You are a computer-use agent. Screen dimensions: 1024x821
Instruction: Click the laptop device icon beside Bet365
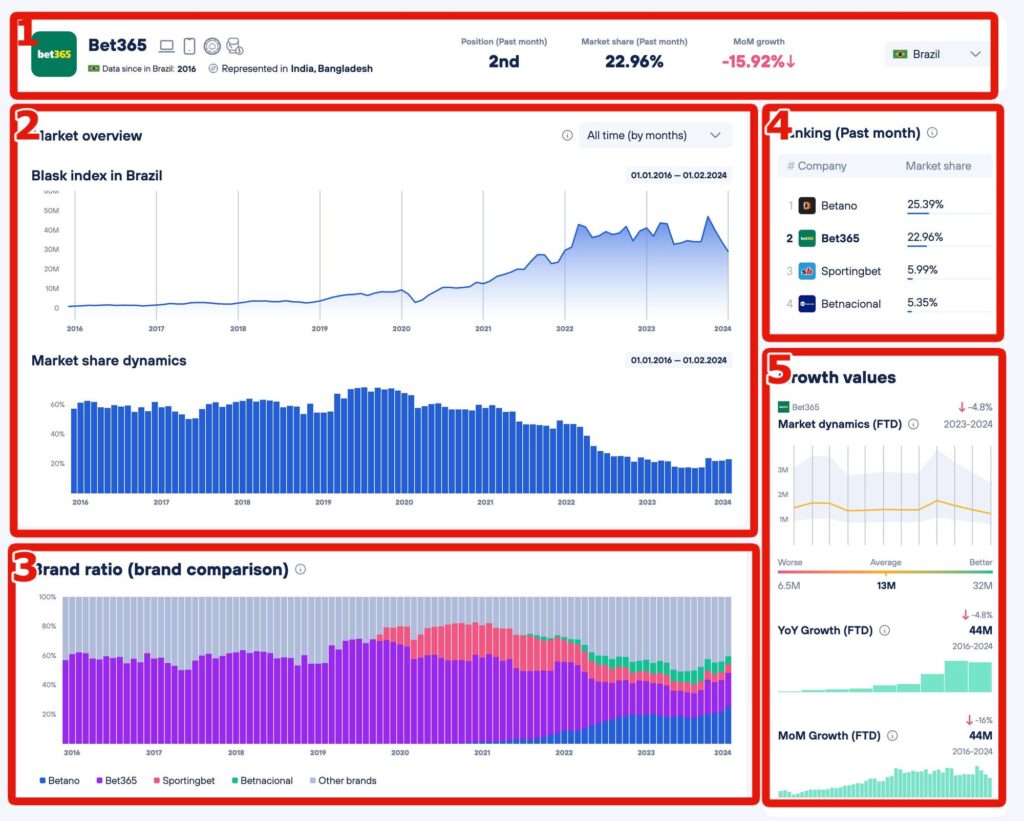pyautogui.click(x=167, y=46)
